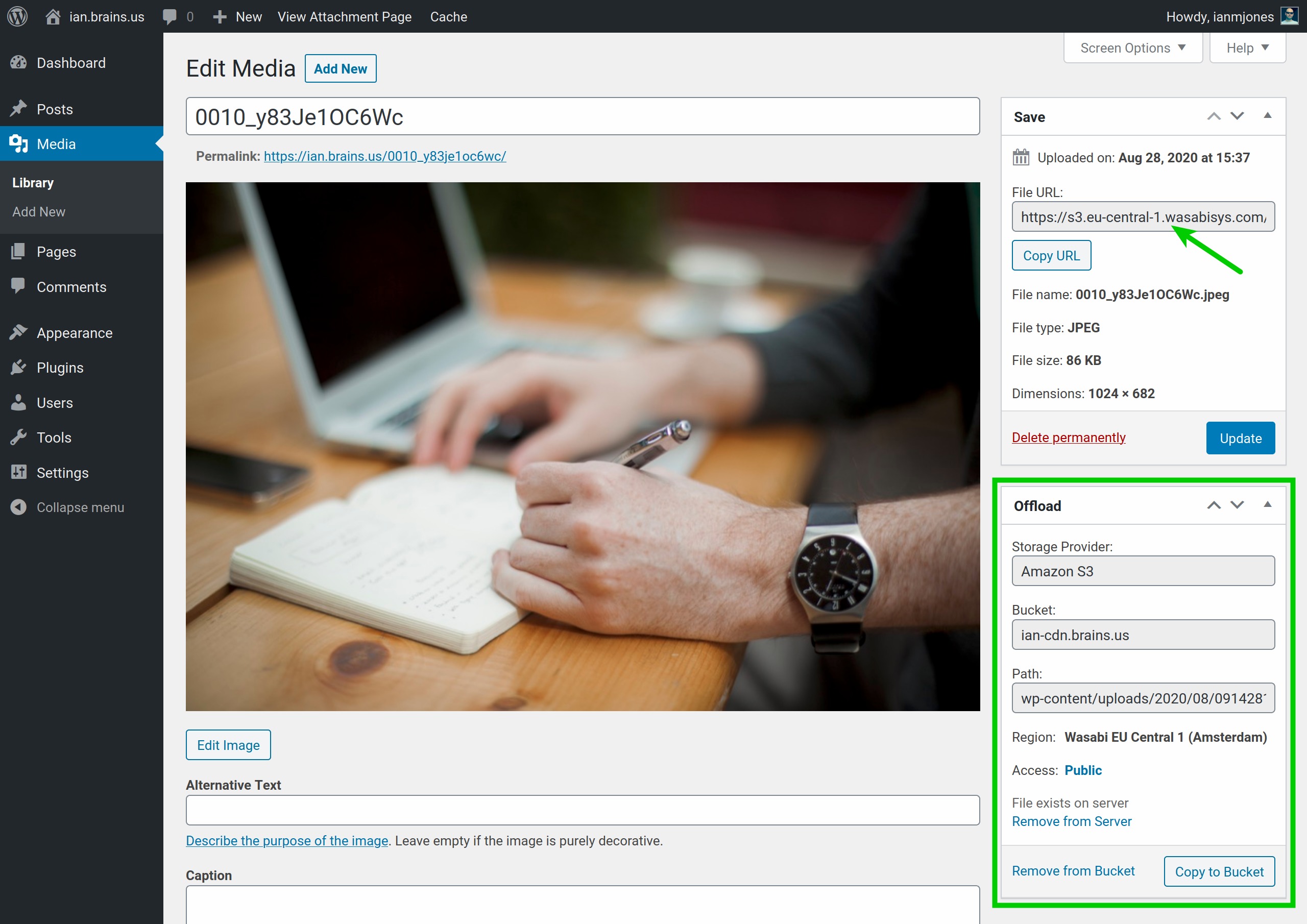Move the Offload panel up using chevron
The height and width of the screenshot is (924, 1307).
[1214, 505]
